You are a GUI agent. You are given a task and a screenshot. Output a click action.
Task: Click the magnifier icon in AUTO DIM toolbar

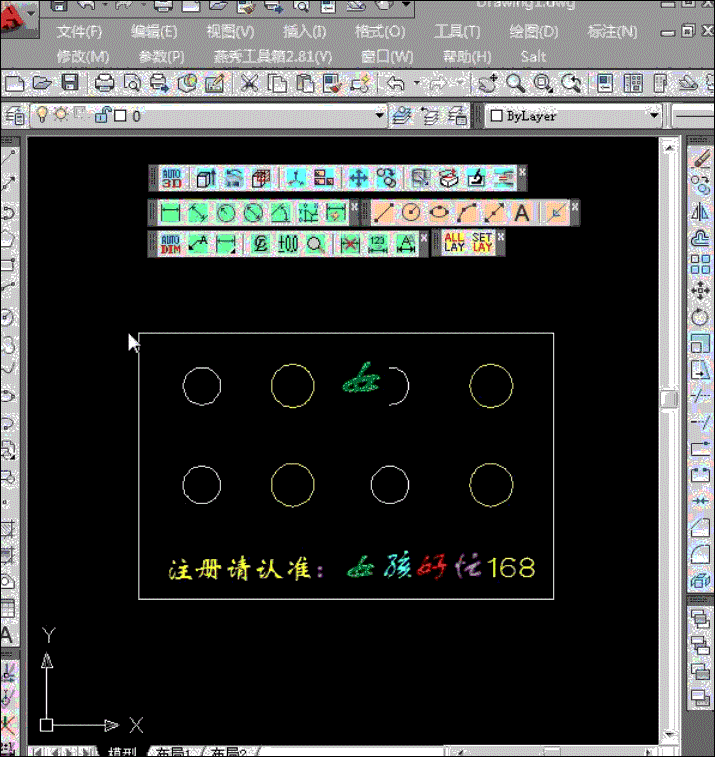click(x=315, y=244)
